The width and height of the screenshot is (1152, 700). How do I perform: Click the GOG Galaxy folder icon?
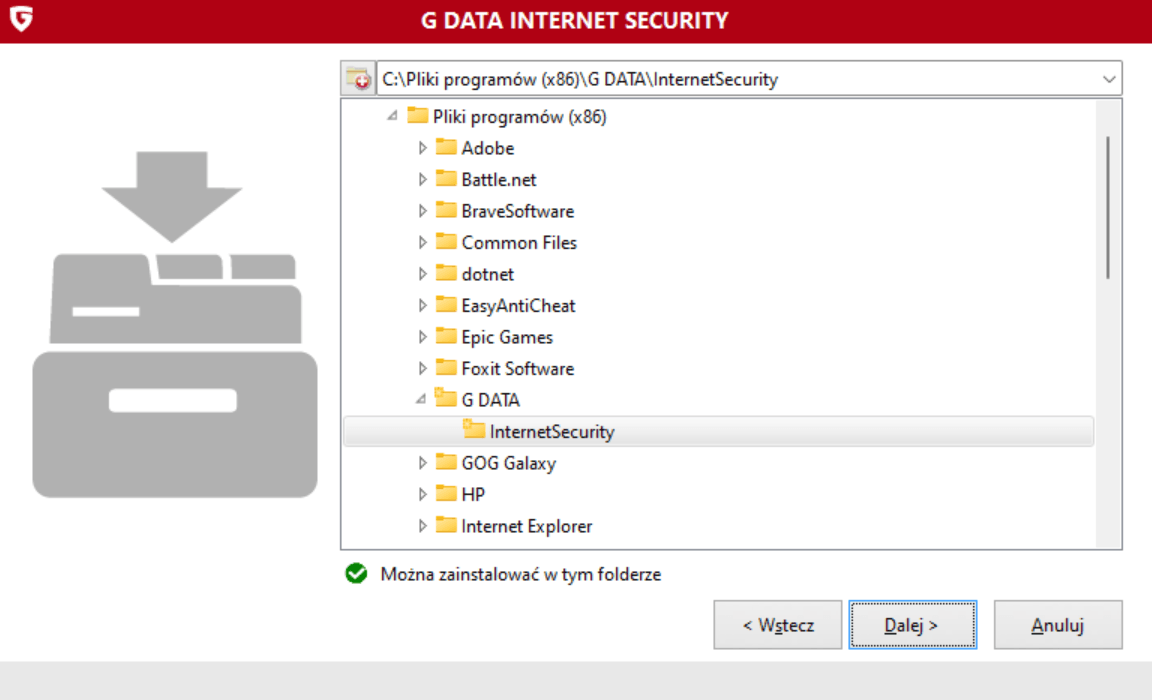[446, 463]
